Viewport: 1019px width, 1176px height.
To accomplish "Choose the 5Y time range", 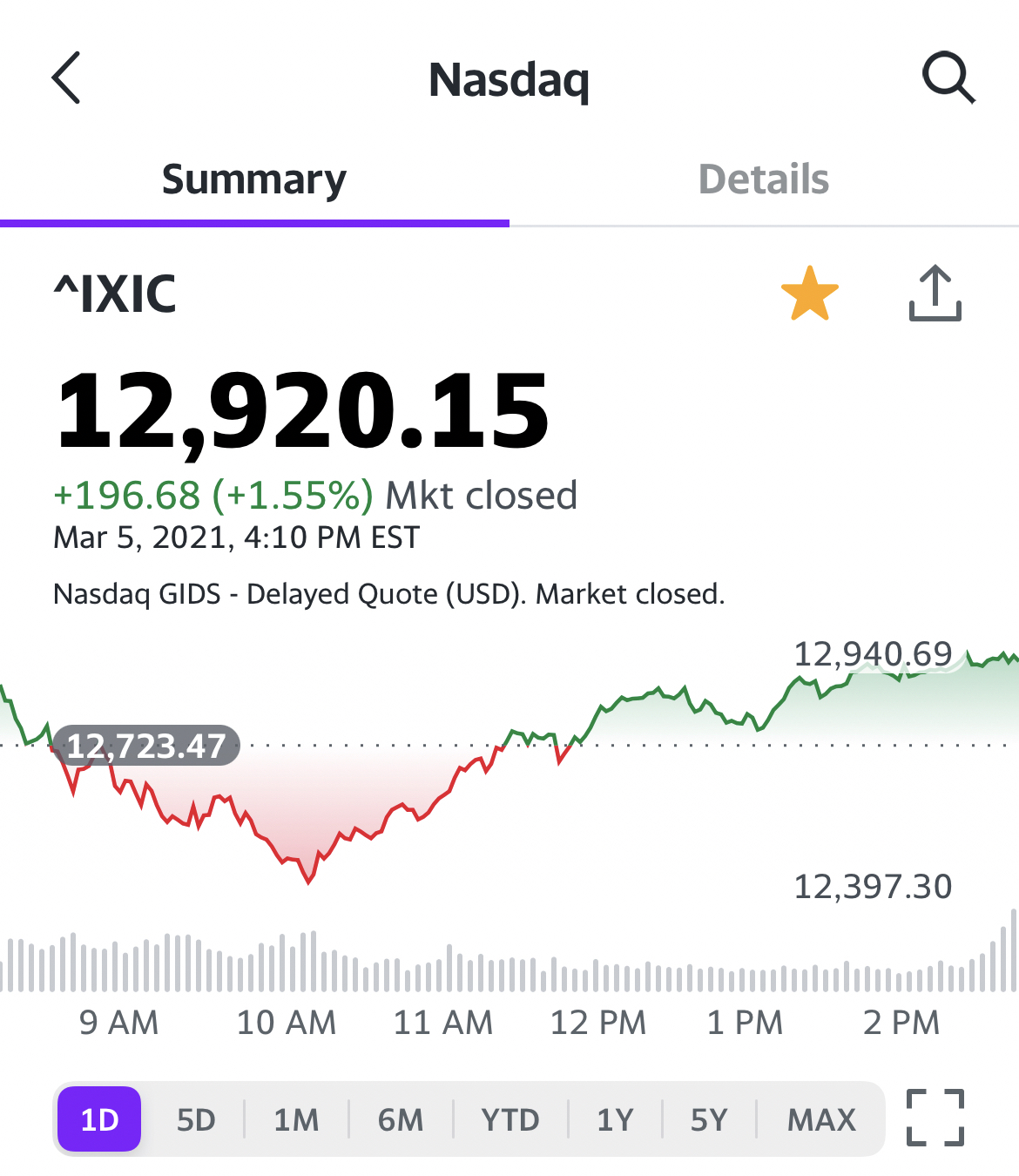I will coord(709,1119).
